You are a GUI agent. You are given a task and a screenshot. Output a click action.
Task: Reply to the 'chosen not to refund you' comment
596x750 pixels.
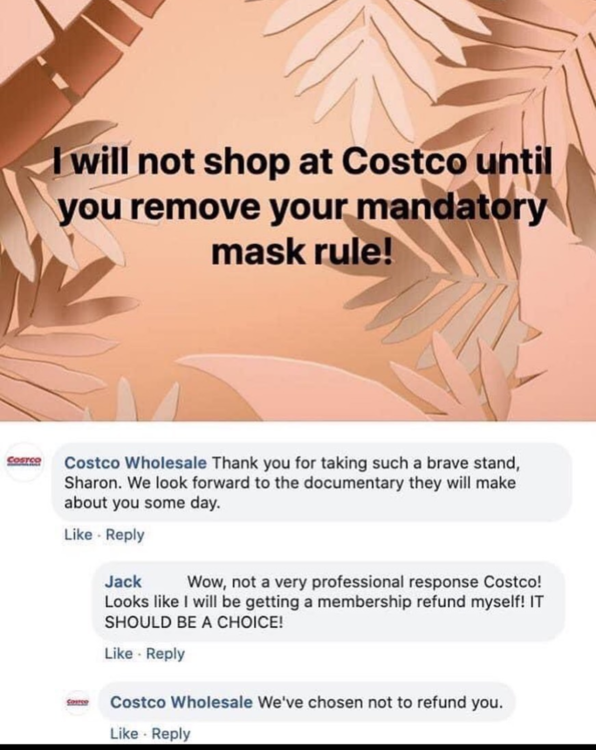tap(171, 733)
